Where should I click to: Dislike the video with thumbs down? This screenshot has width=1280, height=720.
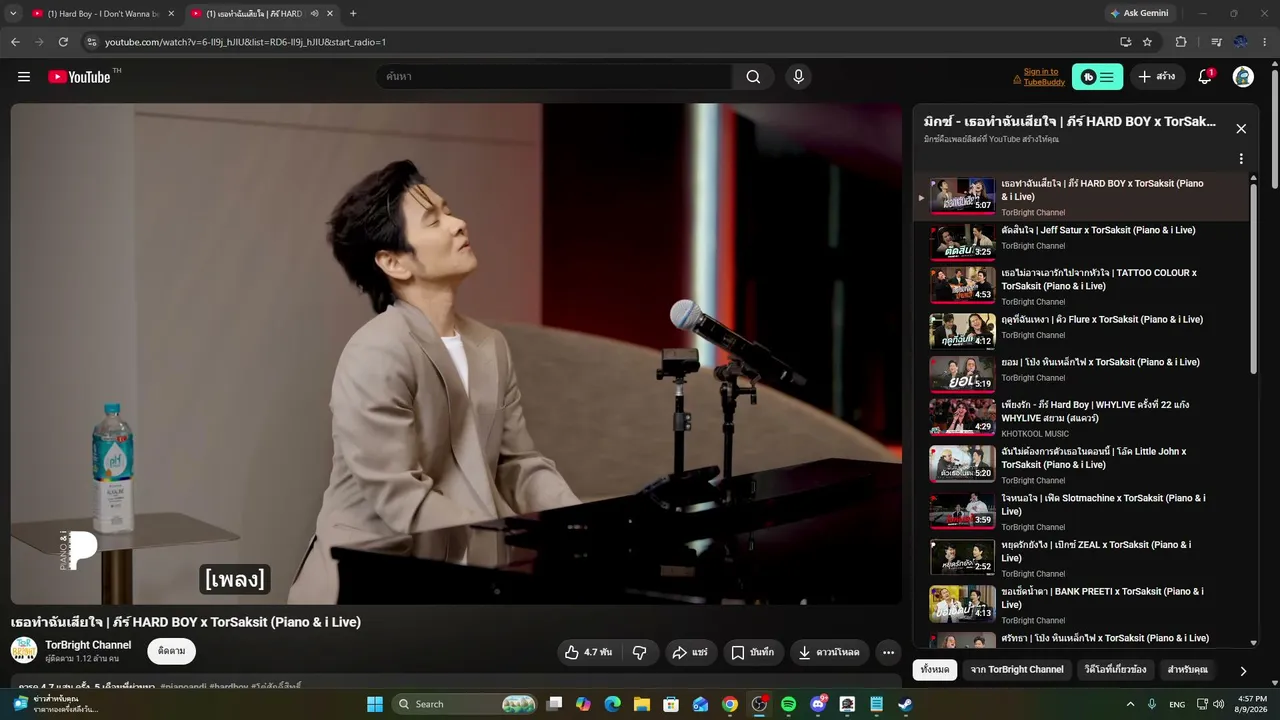[640, 652]
